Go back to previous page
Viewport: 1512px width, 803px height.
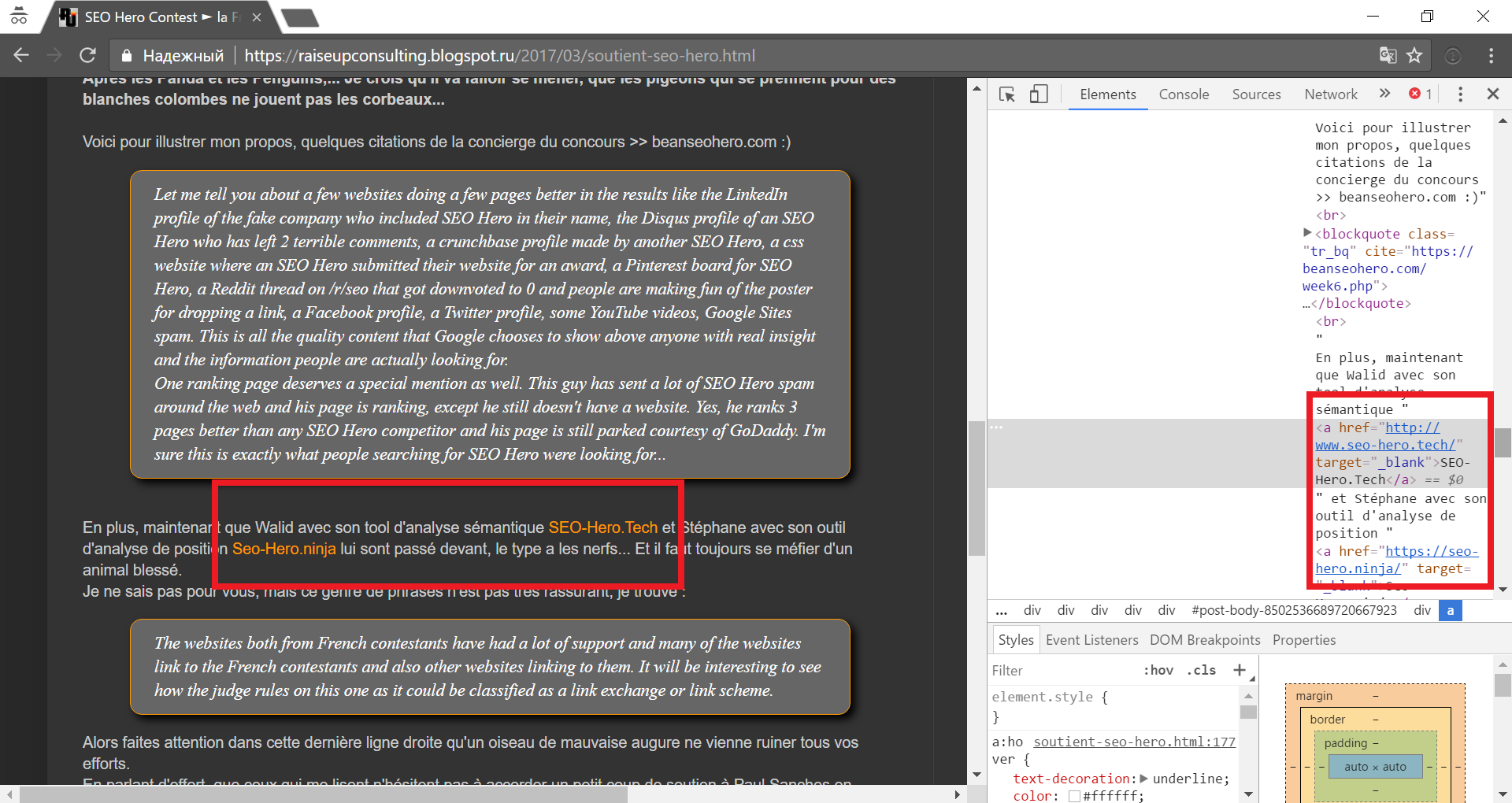coord(21,55)
